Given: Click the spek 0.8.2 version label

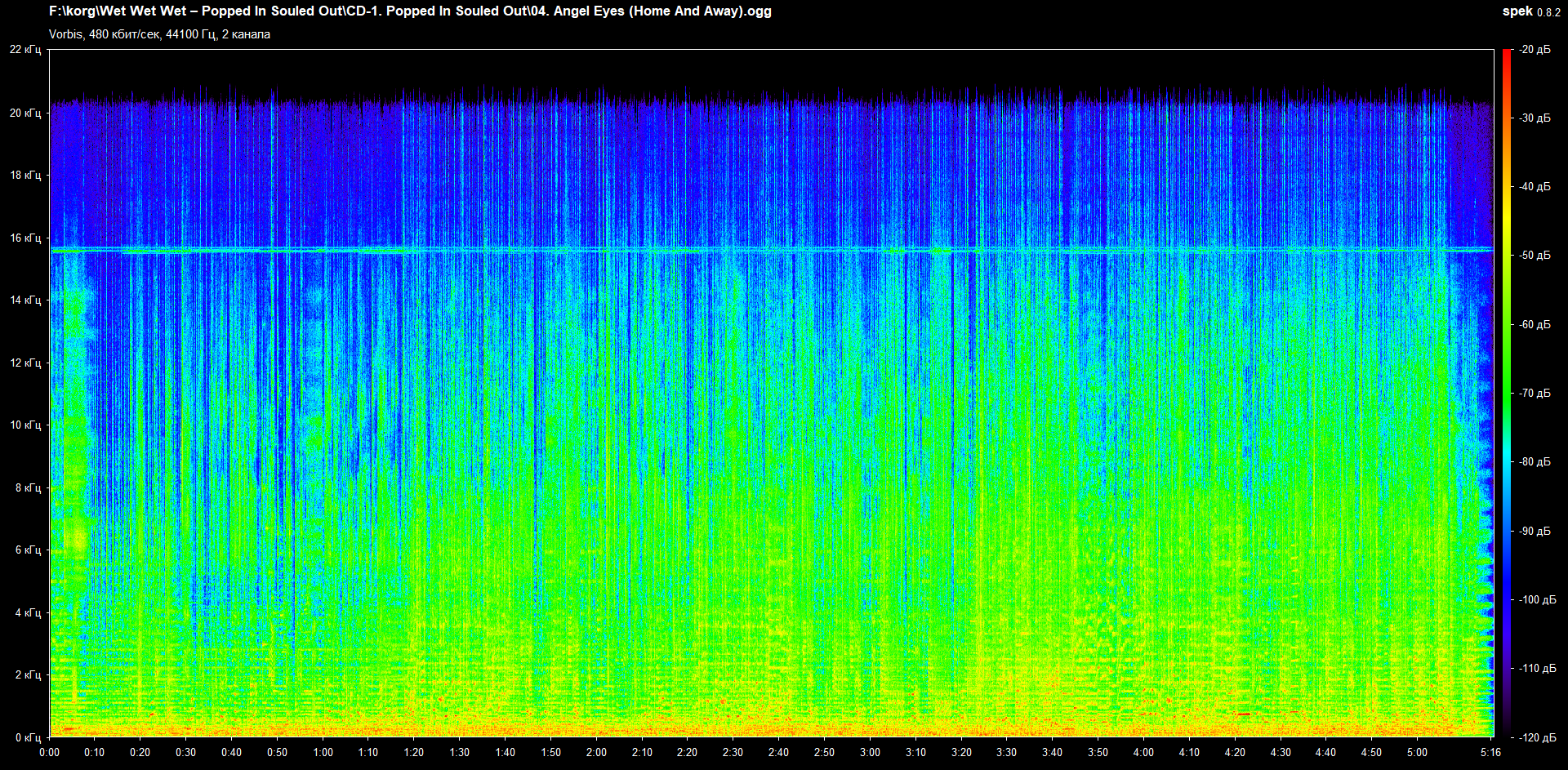Looking at the screenshot, I should 1530,11.
